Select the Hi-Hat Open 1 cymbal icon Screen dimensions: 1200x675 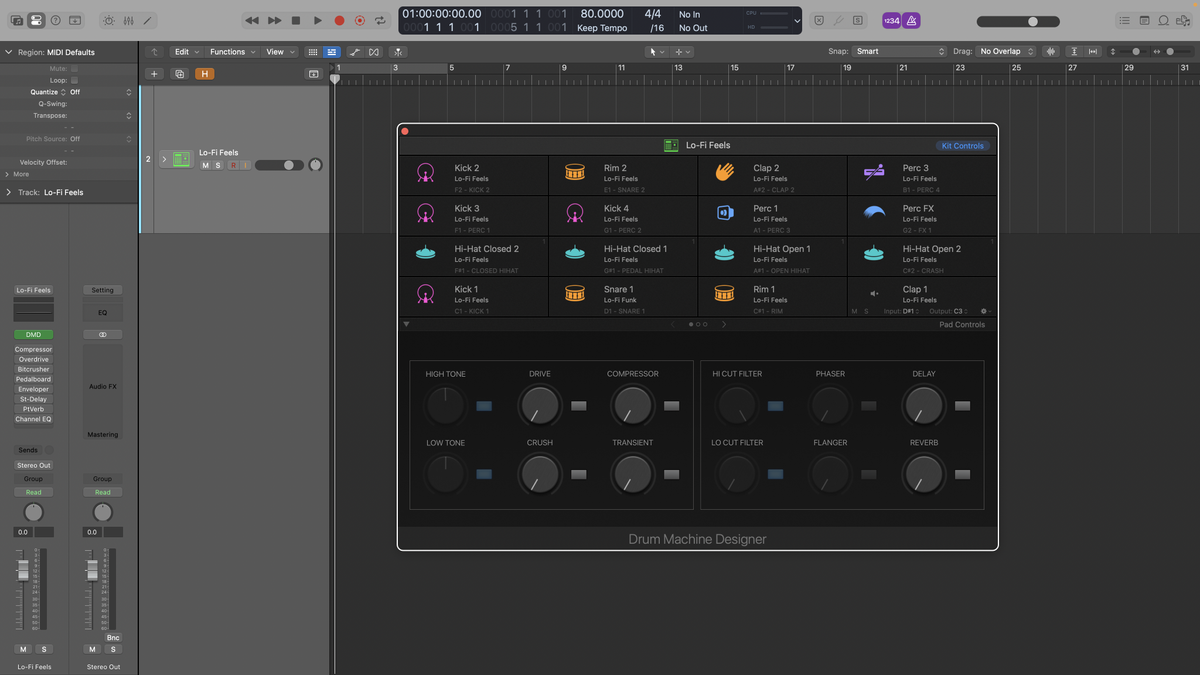pos(724,253)
